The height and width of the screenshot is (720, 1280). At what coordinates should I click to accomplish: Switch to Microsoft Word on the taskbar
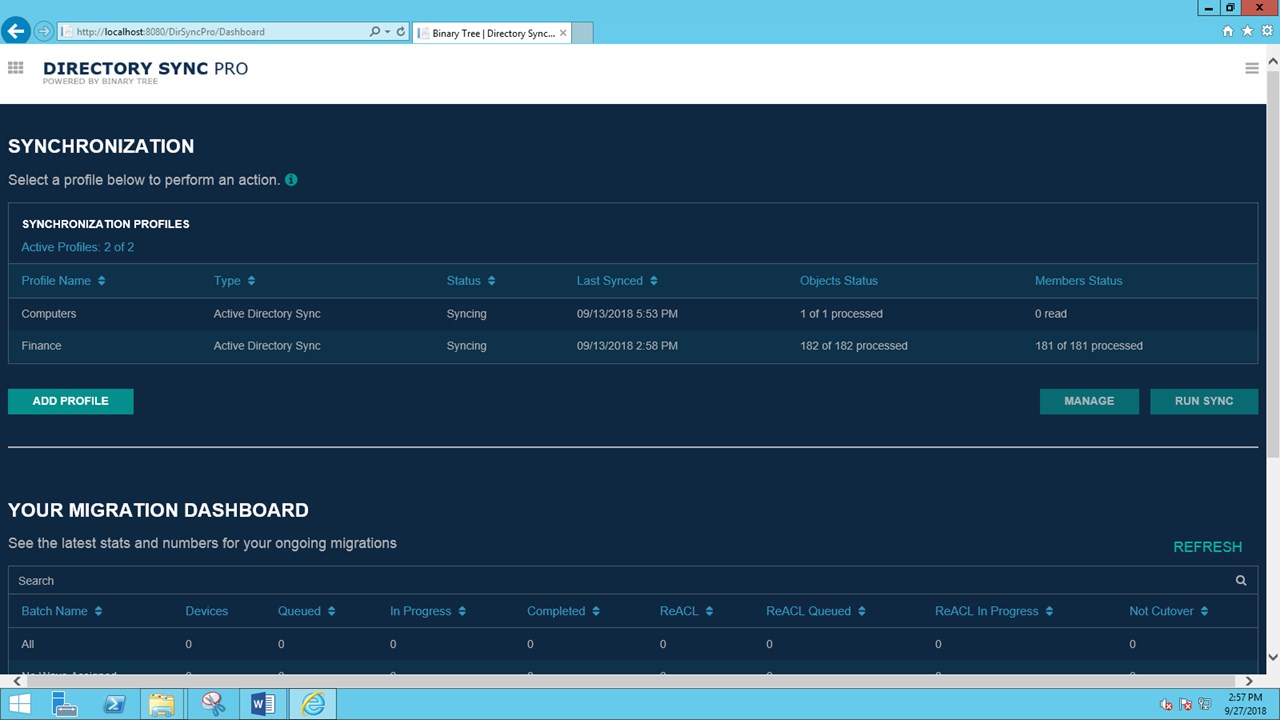point(263,704)
